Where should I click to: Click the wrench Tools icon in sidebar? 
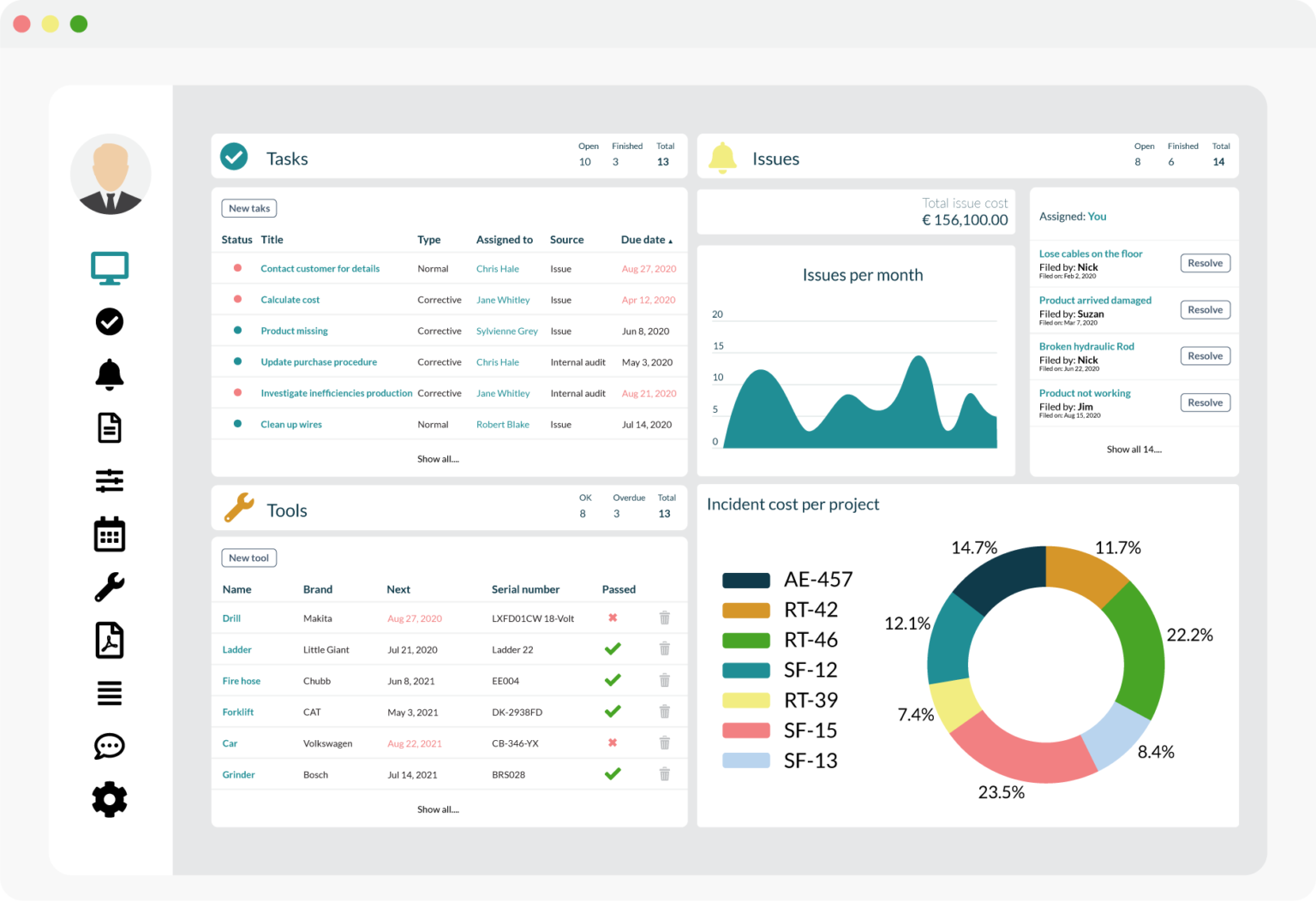point(109,587)
